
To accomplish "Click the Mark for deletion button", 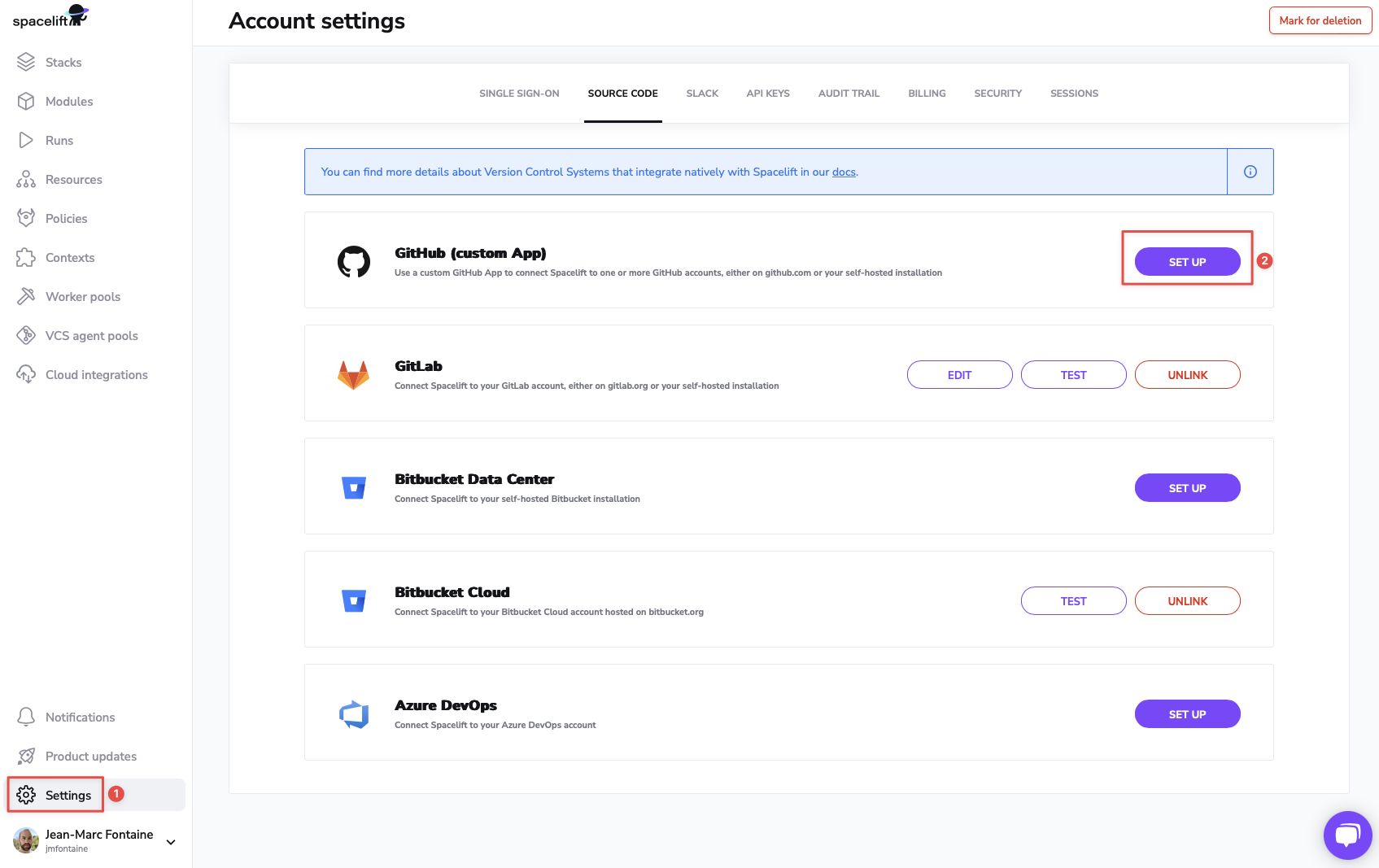I will tap(1320, 20).
